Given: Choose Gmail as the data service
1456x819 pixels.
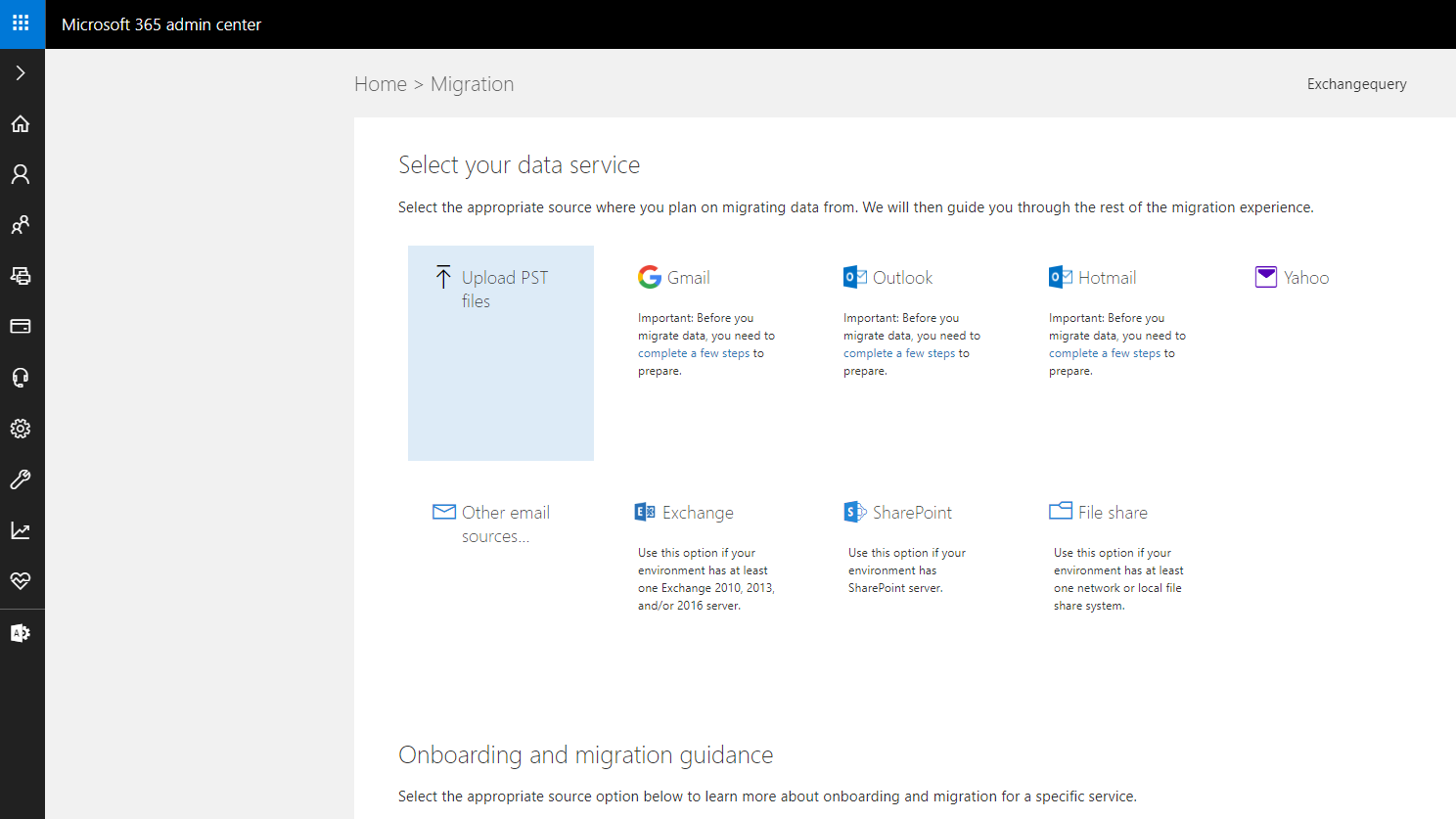Looking at the screenshot, I should 688,278.
